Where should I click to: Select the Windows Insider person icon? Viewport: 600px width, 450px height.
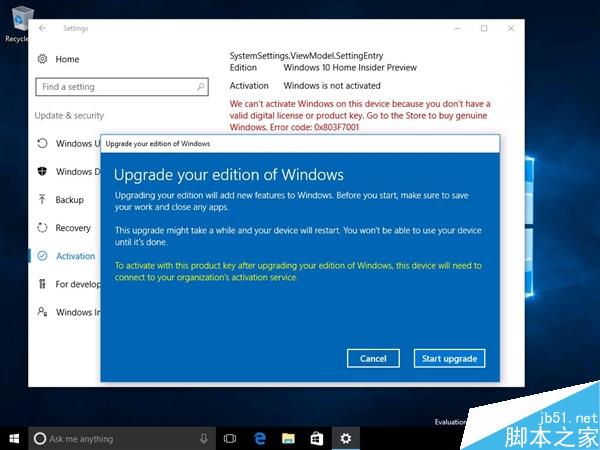42,312
